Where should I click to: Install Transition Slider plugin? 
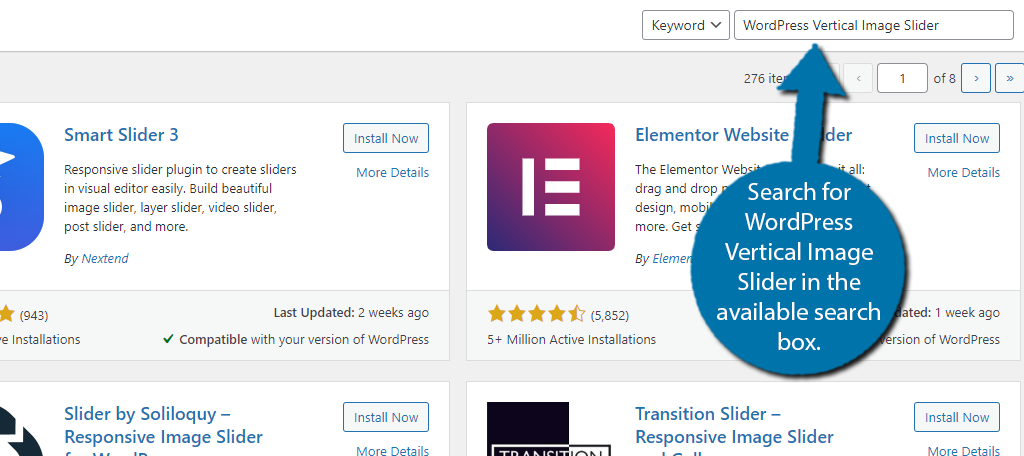[957, 417]
